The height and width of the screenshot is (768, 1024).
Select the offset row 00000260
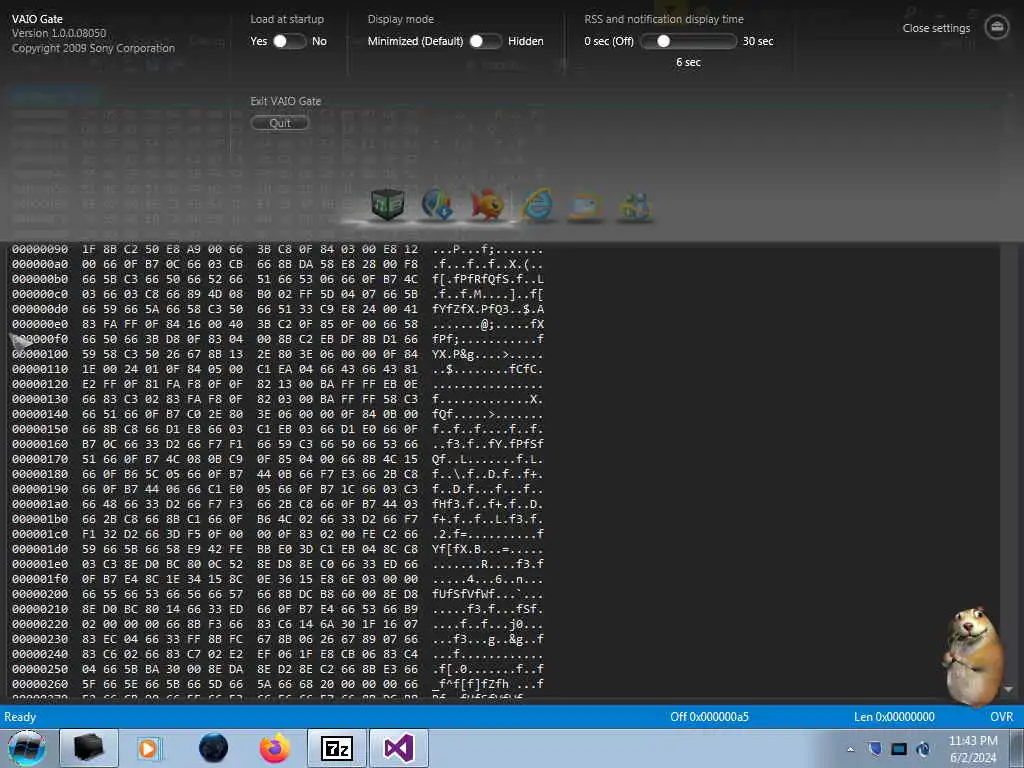(x=40, y=684)
